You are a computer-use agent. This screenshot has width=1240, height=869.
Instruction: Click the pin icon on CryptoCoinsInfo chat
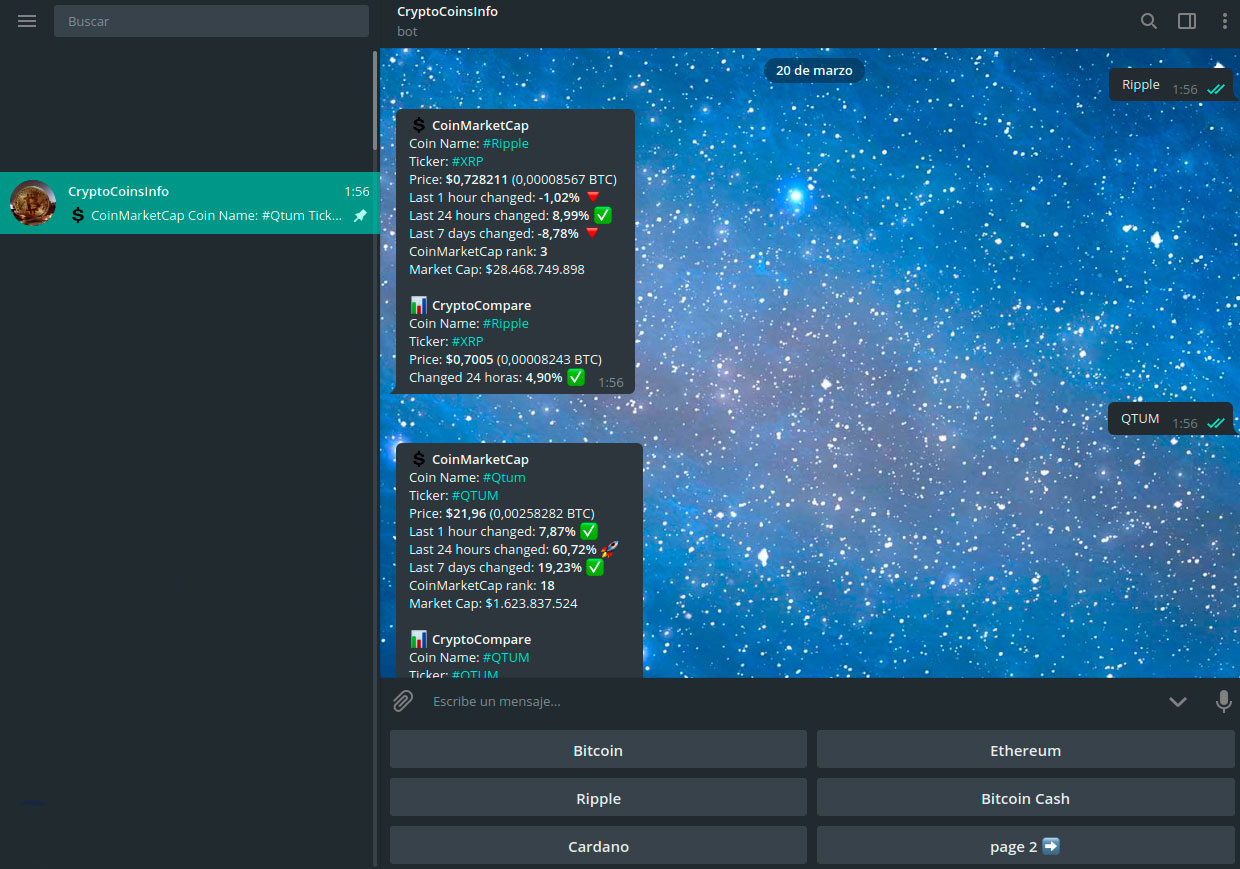coord(360,216)
